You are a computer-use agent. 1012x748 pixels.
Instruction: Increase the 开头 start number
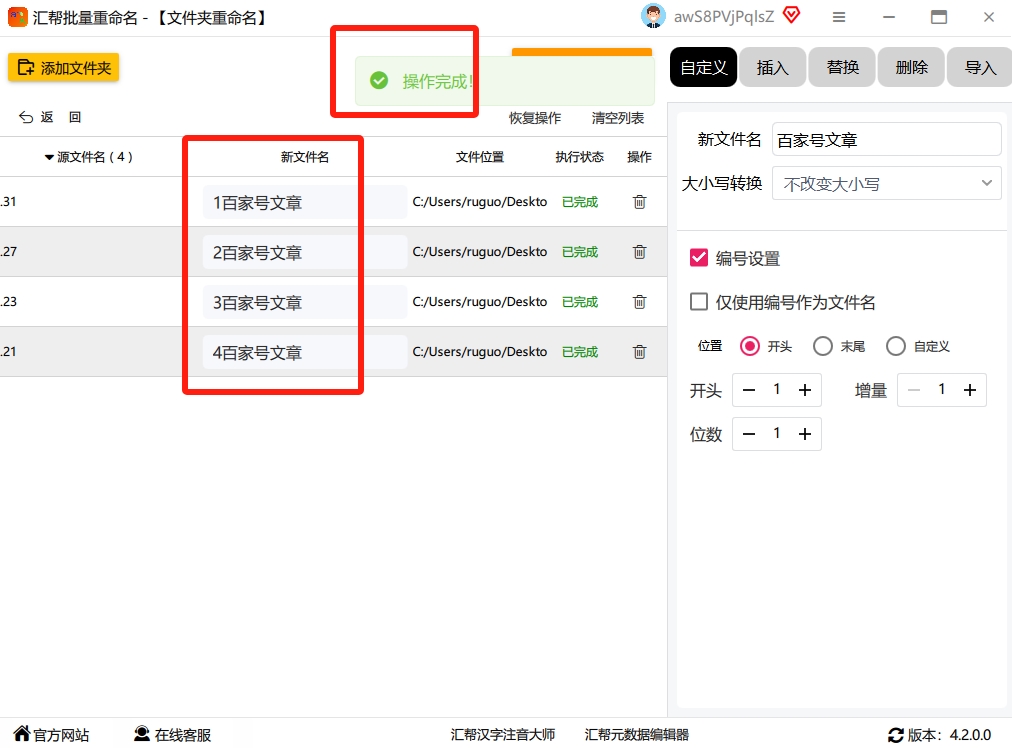[804, 390]
